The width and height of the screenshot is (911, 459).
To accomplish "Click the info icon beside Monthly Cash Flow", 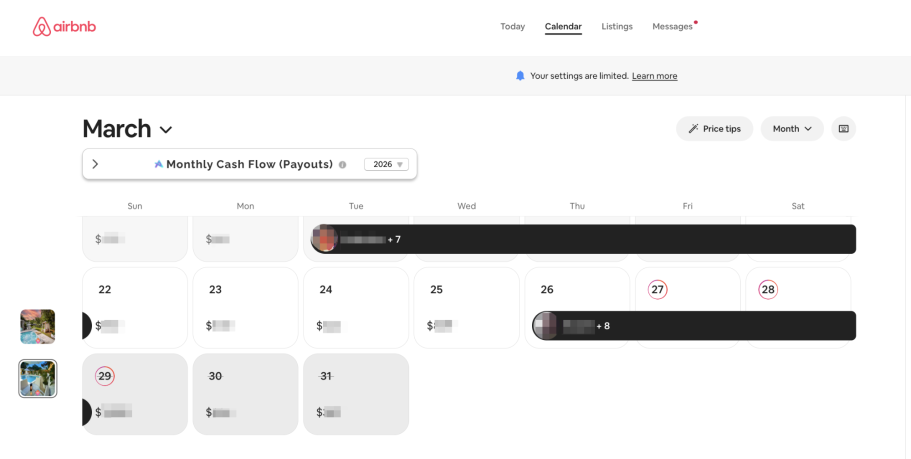I will coord(342,165).
